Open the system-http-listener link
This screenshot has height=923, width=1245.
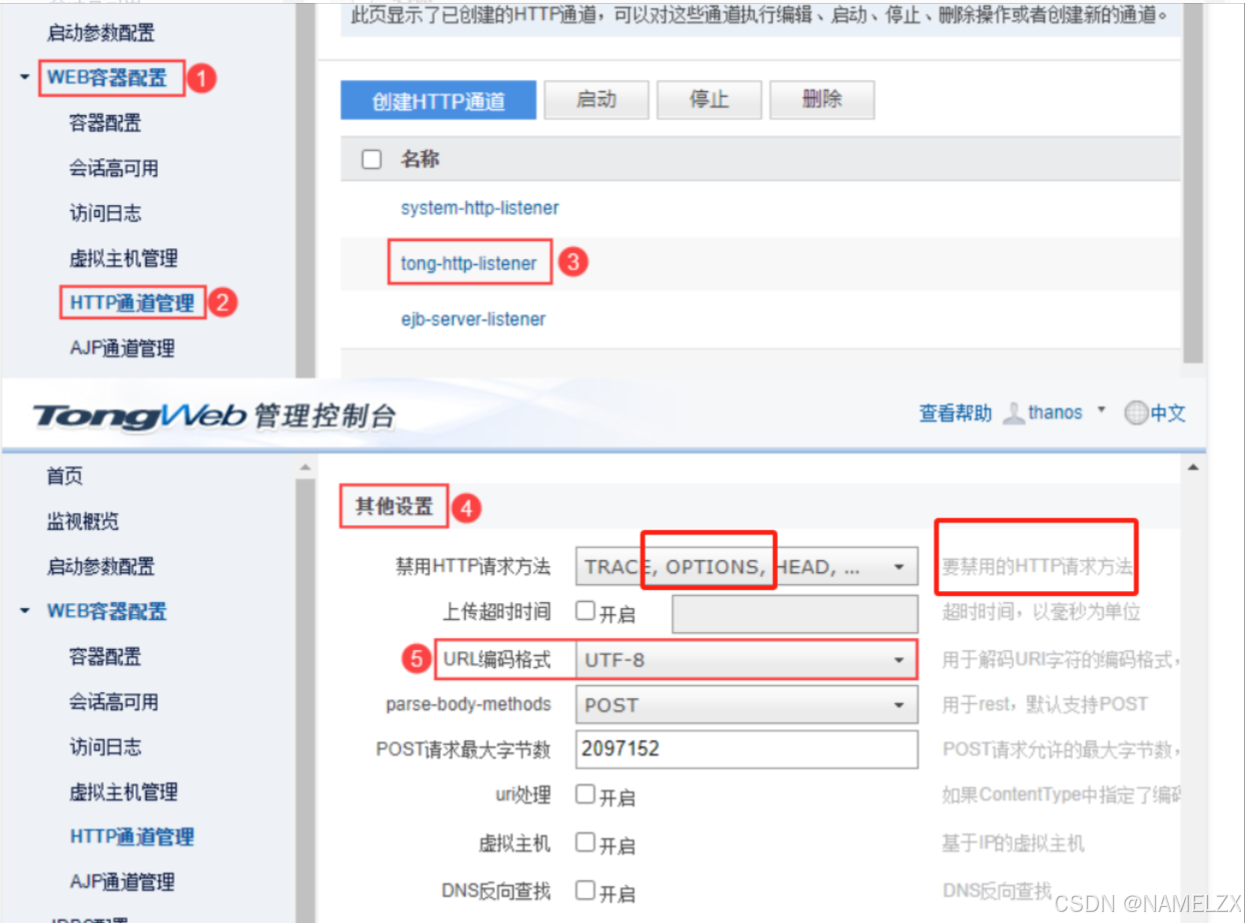tap(480, 208)
